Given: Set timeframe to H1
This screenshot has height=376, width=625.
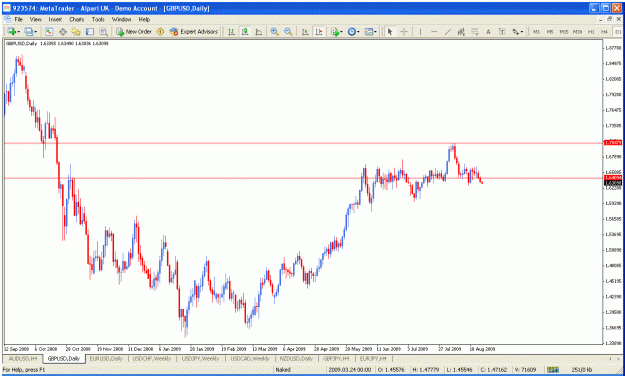Looking at the screenshot, I should (x=591, y=31).
